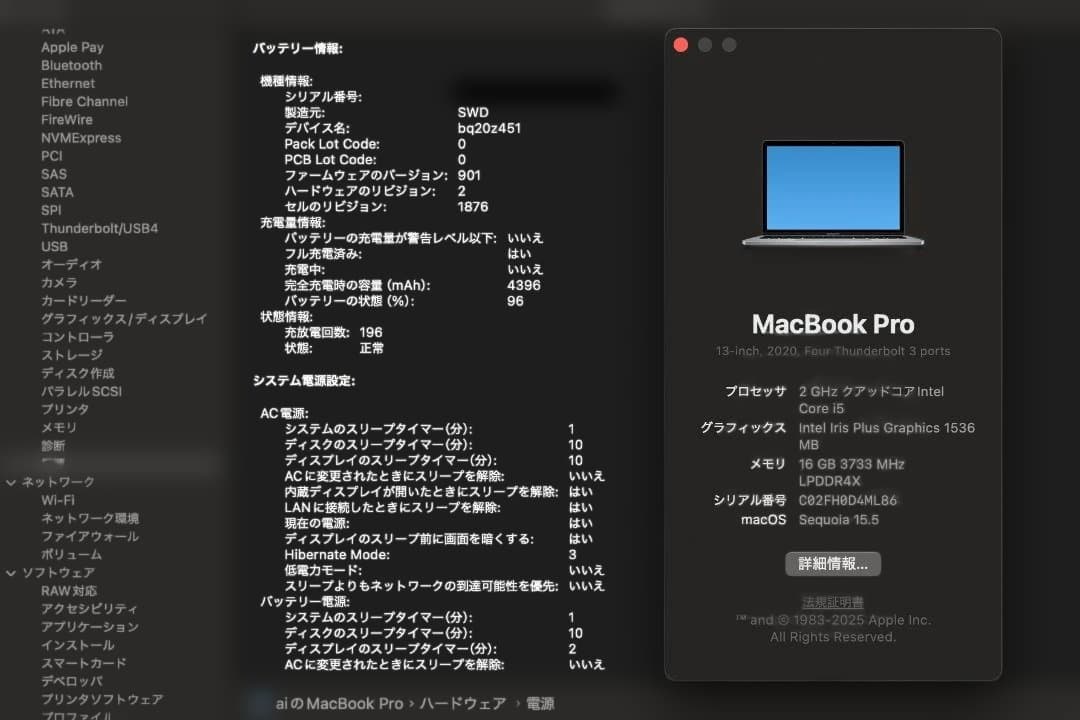Click 電源 in the breadcrumb path
The image size is (1080, 720).
(x=541, y=703)
